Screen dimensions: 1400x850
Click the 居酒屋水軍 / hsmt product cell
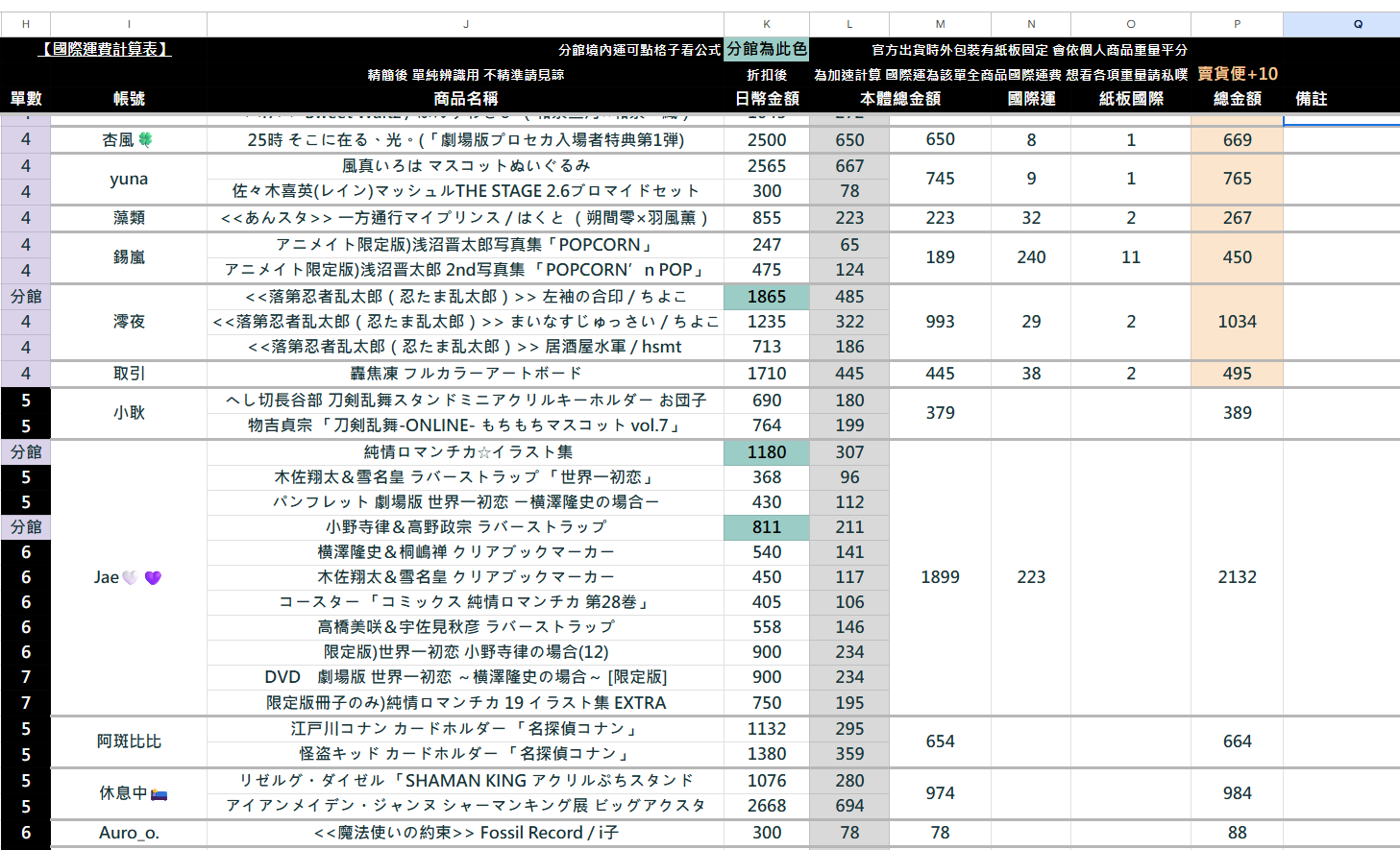click(x=466, y=347)
